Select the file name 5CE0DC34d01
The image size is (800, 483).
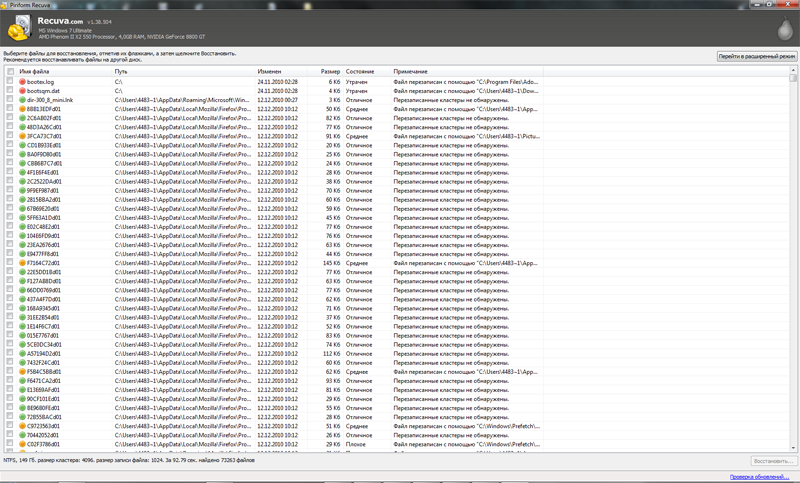(x=44, y=344)
